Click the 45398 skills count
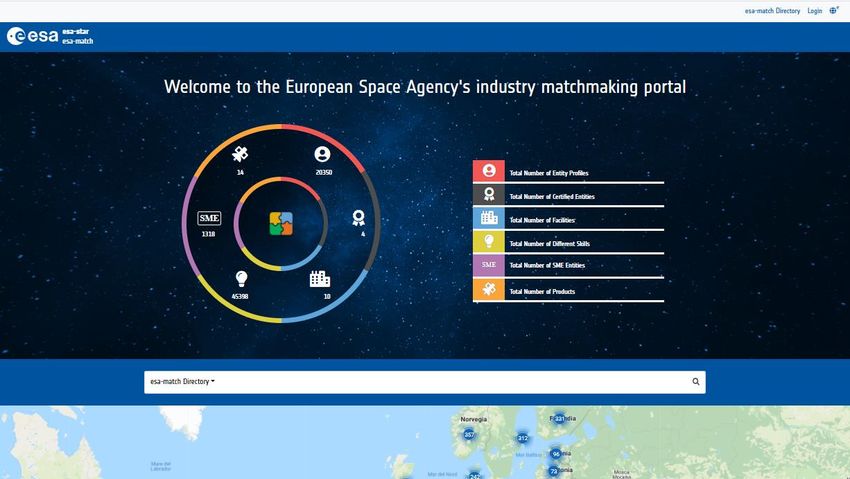Image resolution: width=850 pixels, height=479 pixels. pyautogui.click(x=240, y=296)
